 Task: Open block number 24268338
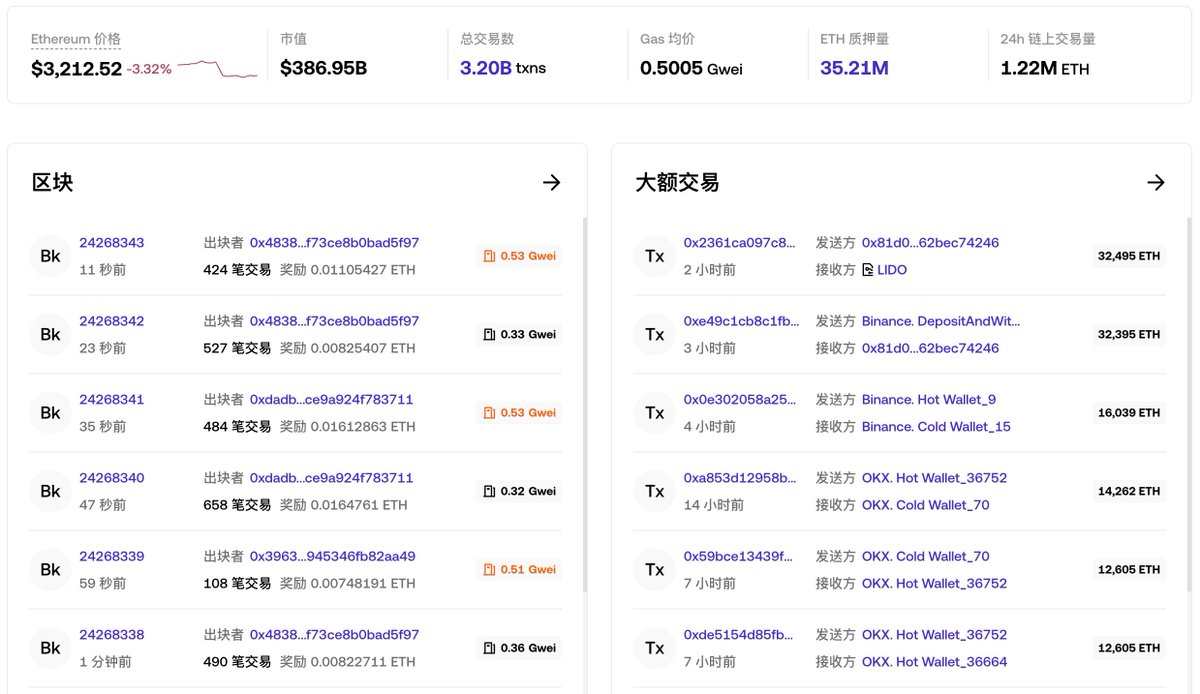(x=112, y=634)
